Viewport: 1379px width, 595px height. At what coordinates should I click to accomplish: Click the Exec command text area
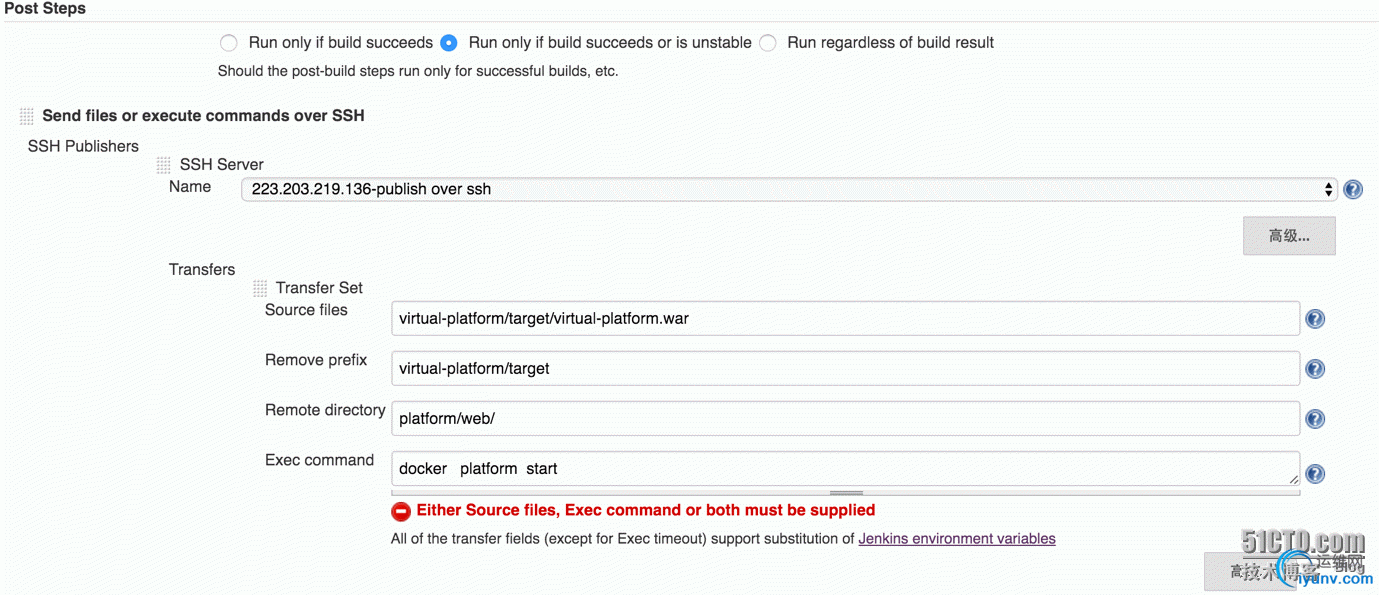846,469
